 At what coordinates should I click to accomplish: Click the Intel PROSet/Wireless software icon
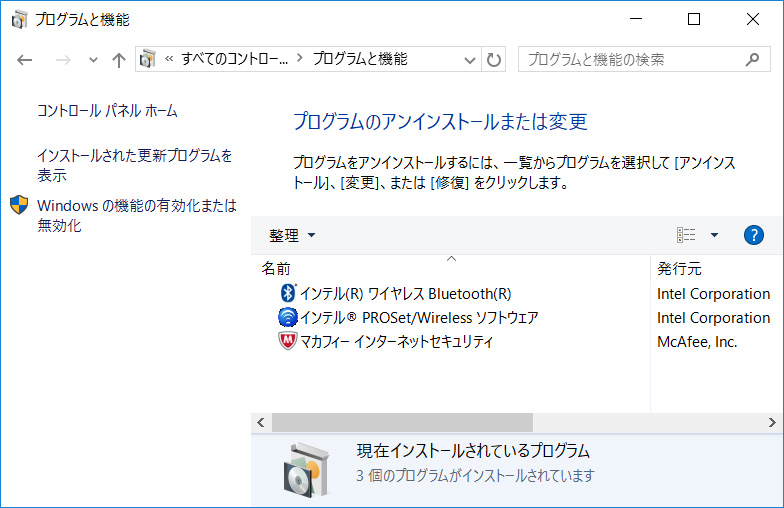[288, 318]
